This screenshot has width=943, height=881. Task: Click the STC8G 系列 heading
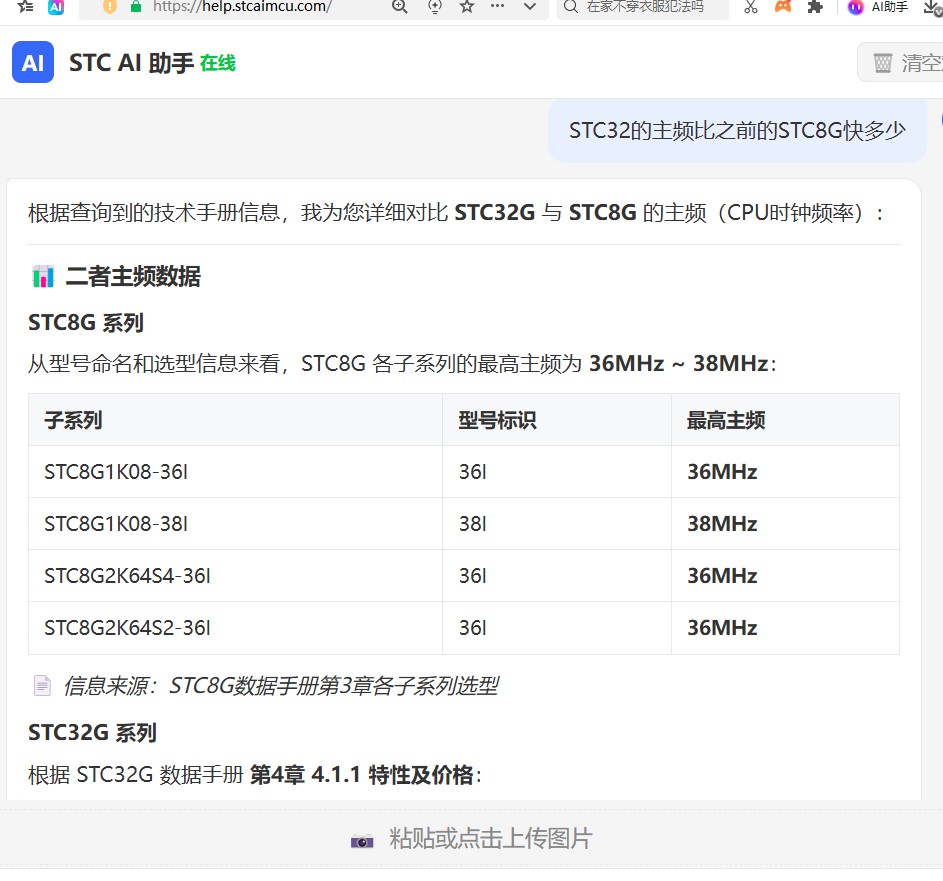point(86,323)
